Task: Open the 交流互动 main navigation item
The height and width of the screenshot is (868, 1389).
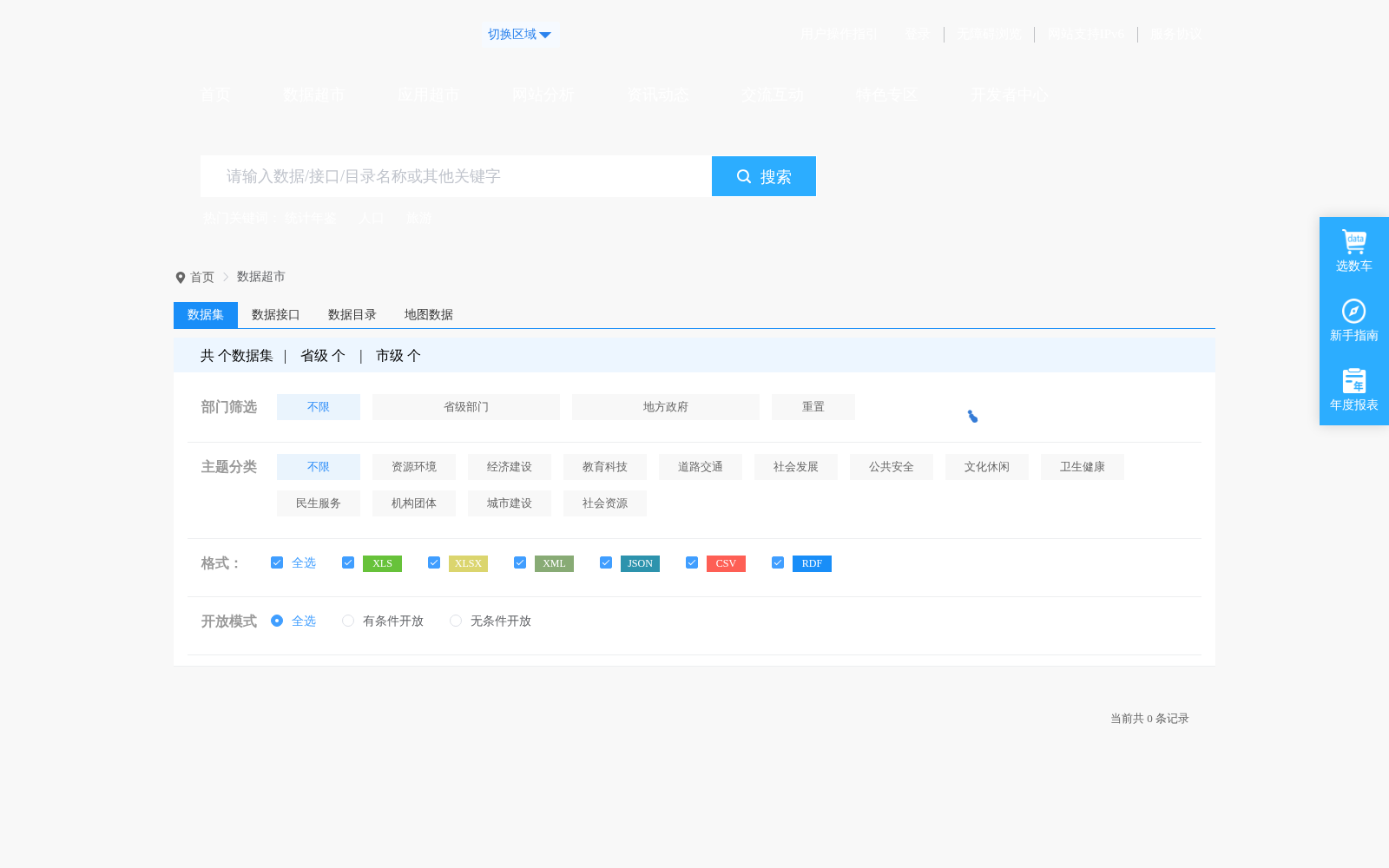Action: (x=772, y=95)
